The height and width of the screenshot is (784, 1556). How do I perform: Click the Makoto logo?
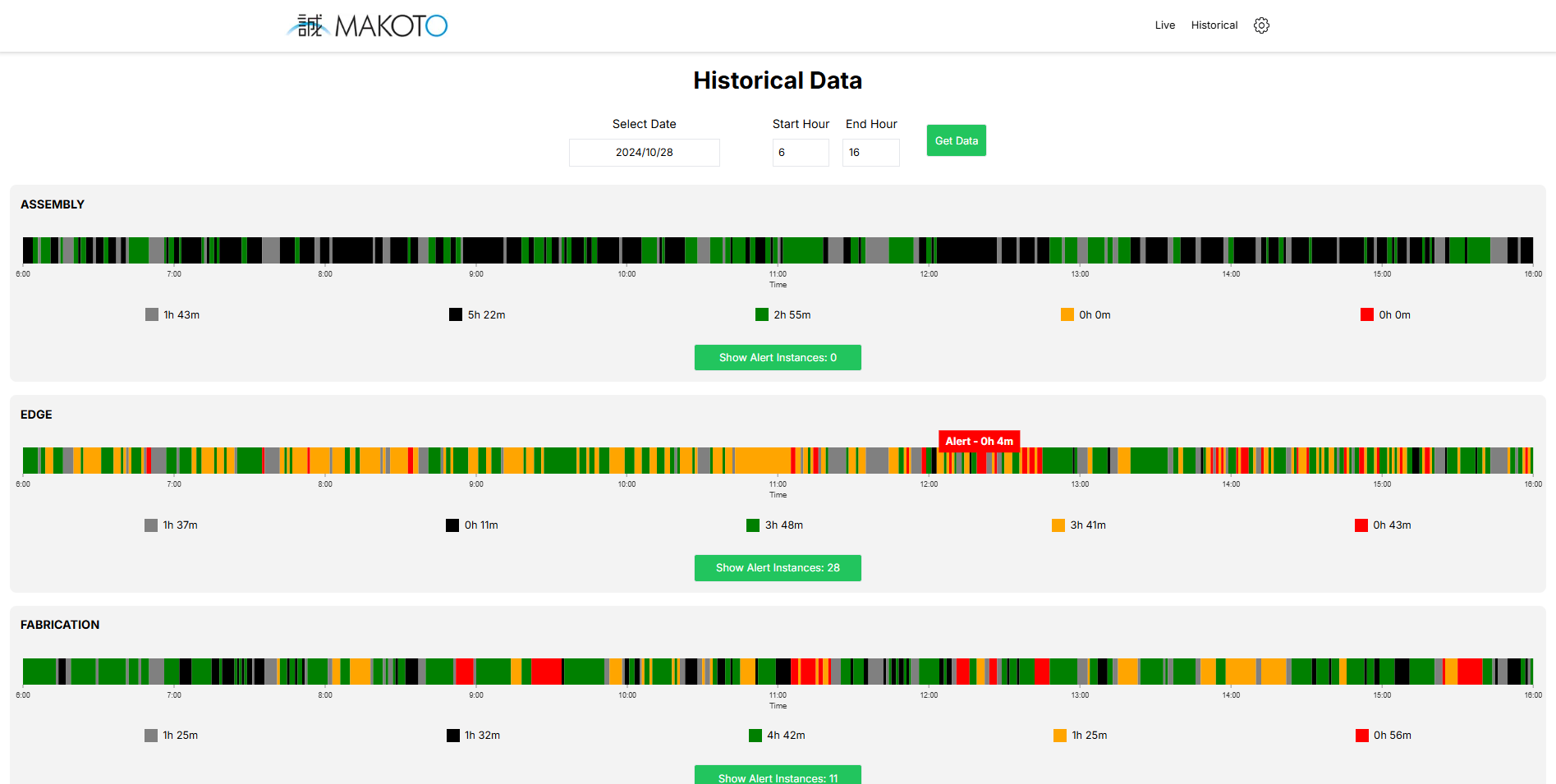click(x=367, y=25)
